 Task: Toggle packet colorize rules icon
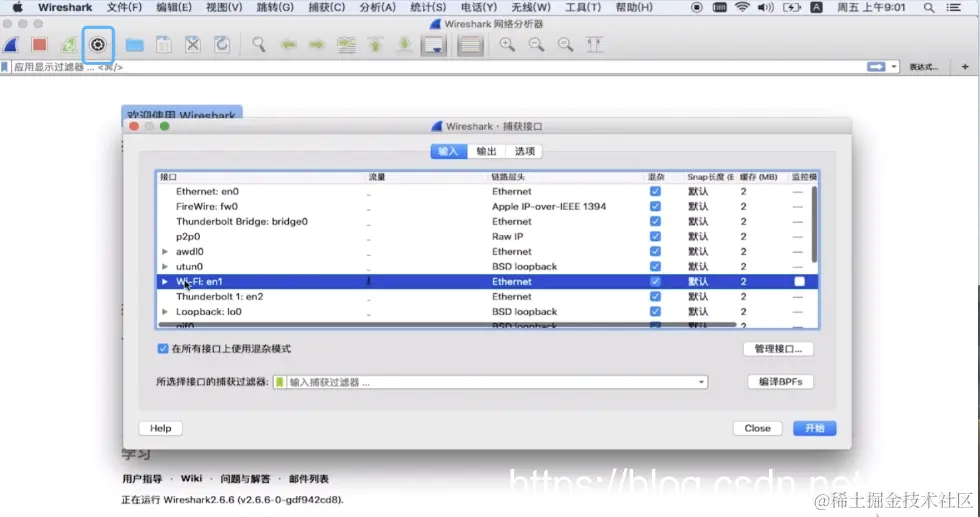click(470, 45)
